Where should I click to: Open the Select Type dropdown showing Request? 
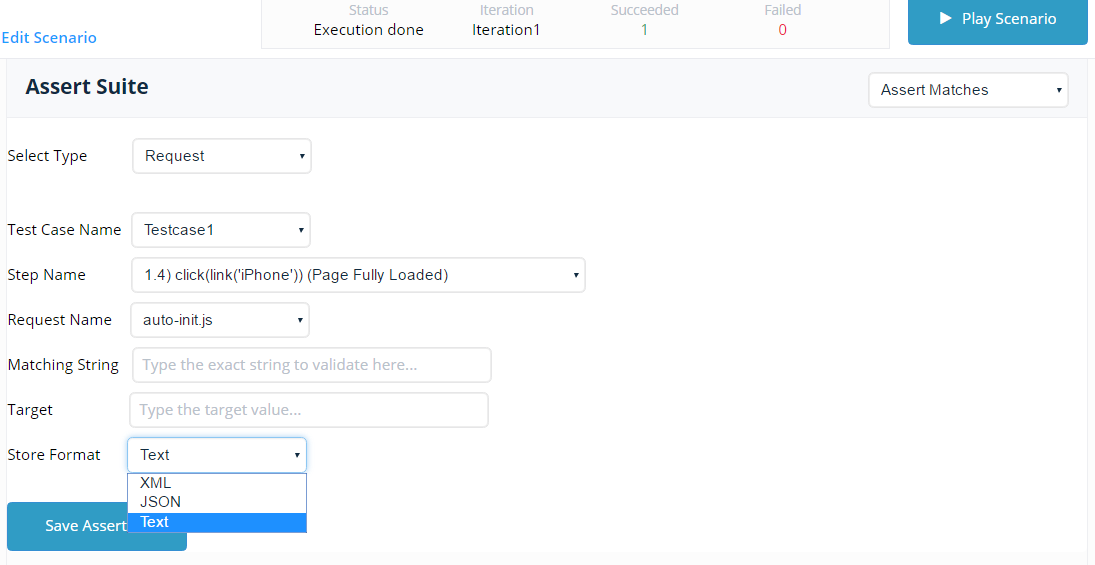pyautogui.click(x=222, y=156)
